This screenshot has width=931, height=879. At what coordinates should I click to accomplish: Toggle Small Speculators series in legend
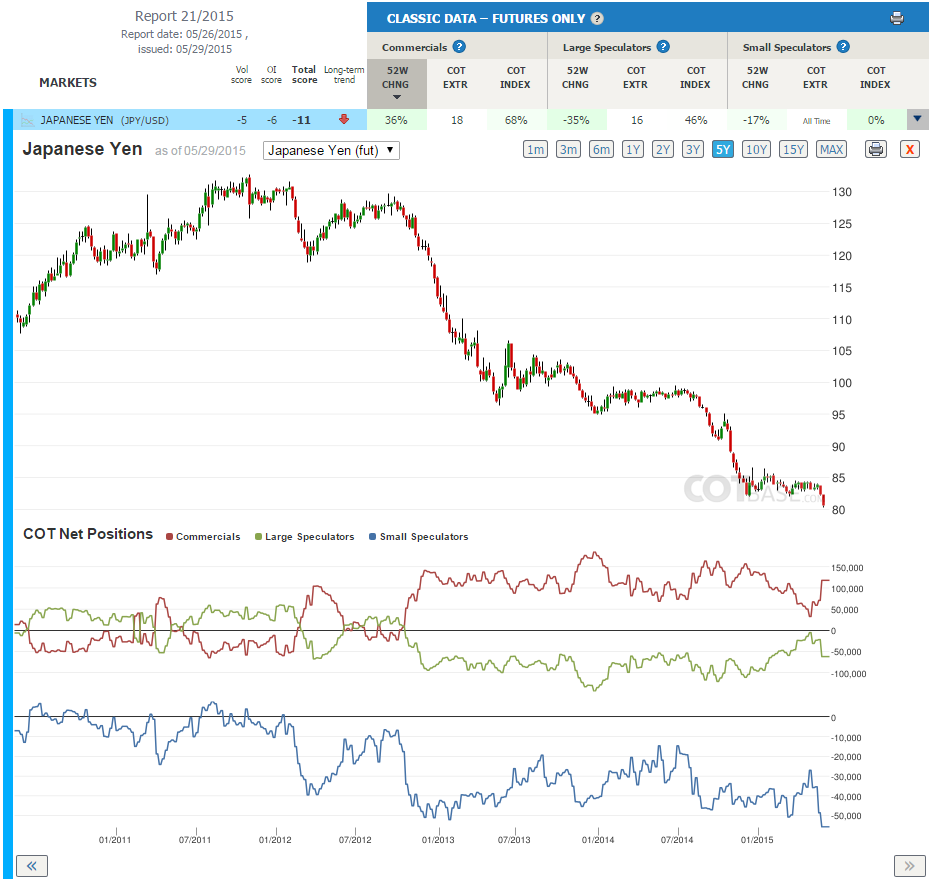coord(419,536)
